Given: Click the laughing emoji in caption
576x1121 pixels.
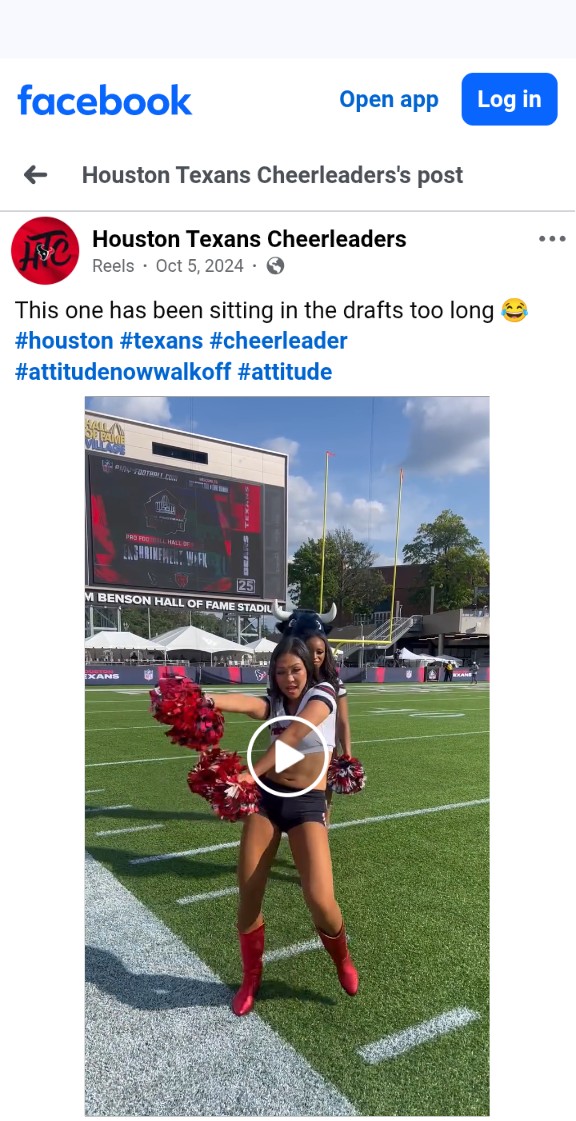Looking at the screenshot, I should coord(514,310).
